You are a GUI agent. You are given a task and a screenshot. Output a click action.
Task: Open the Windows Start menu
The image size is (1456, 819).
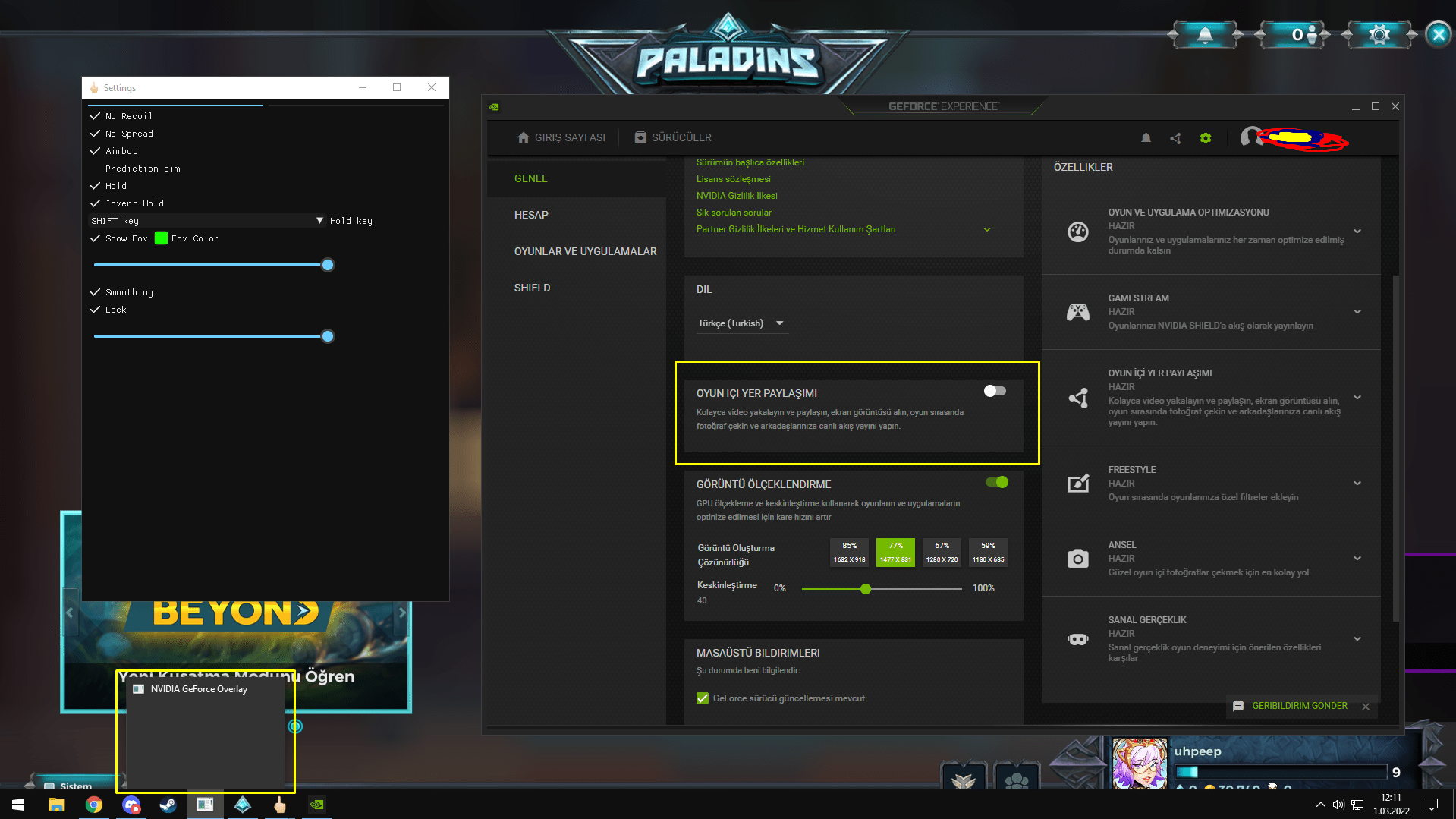point(18,805)
